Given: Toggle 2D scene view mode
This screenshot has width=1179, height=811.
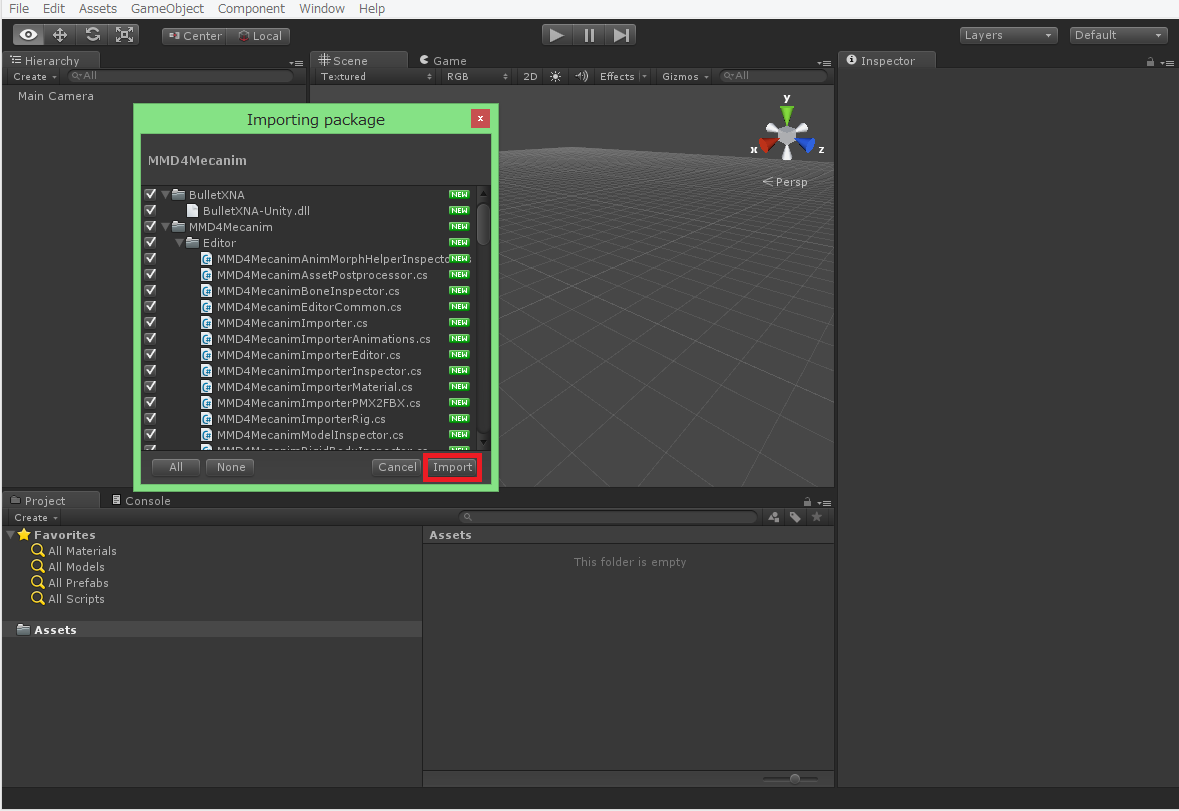Looking at the screenshot, I should 530,77.
